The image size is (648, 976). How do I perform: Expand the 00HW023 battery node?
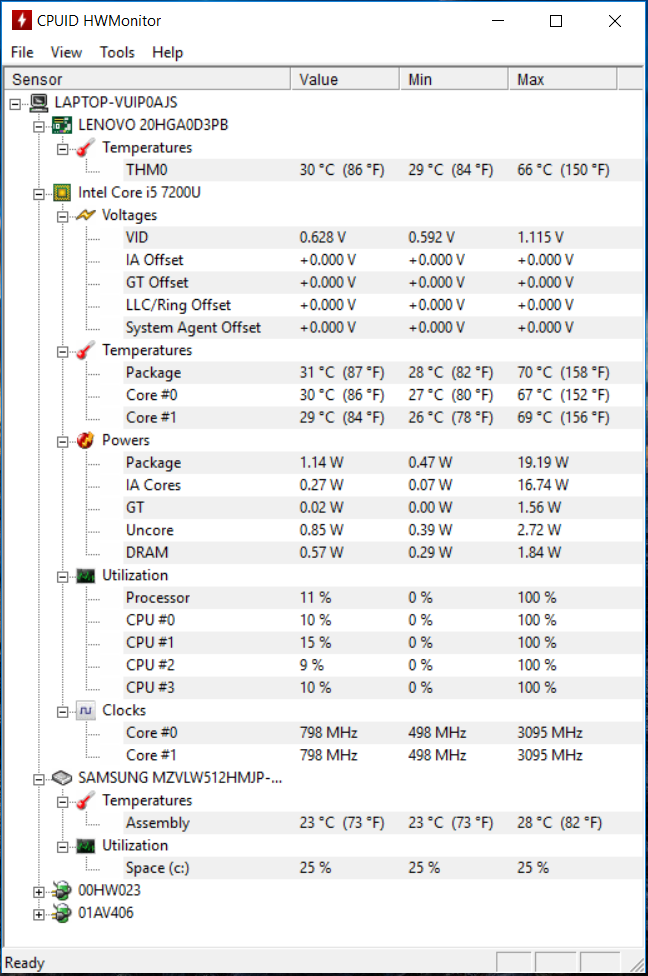click(x=39, y=892)
